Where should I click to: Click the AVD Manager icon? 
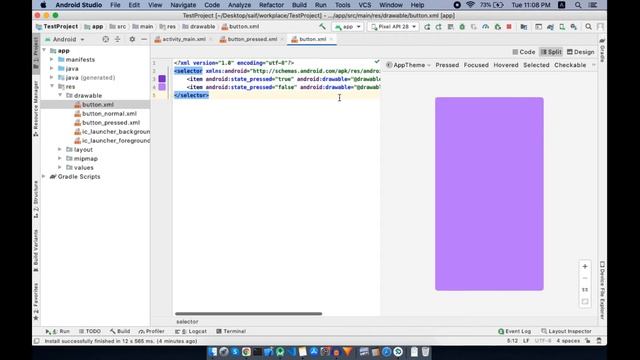(x=562, y=27)
